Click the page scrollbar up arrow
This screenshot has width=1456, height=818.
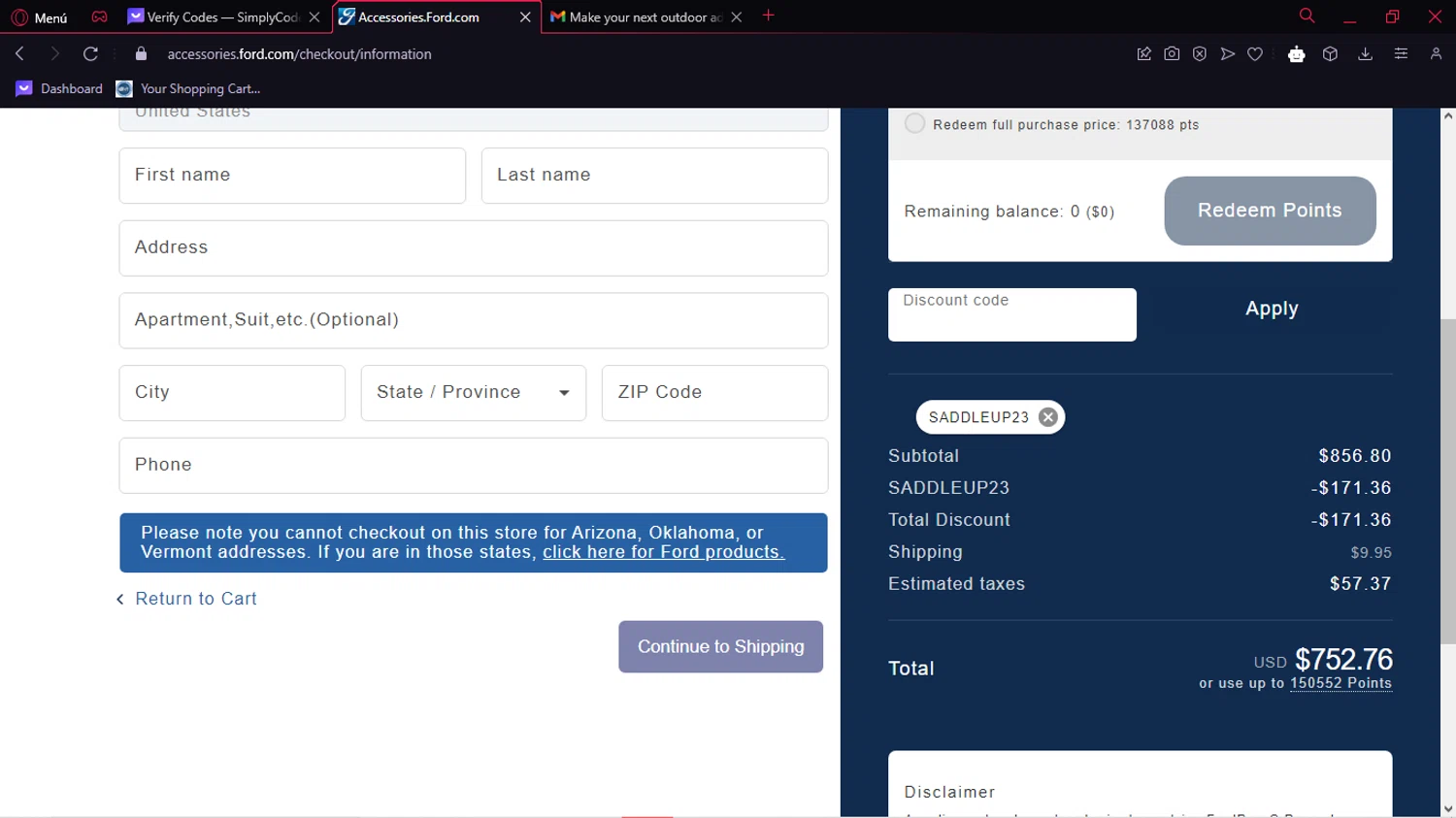point(1447,116)
